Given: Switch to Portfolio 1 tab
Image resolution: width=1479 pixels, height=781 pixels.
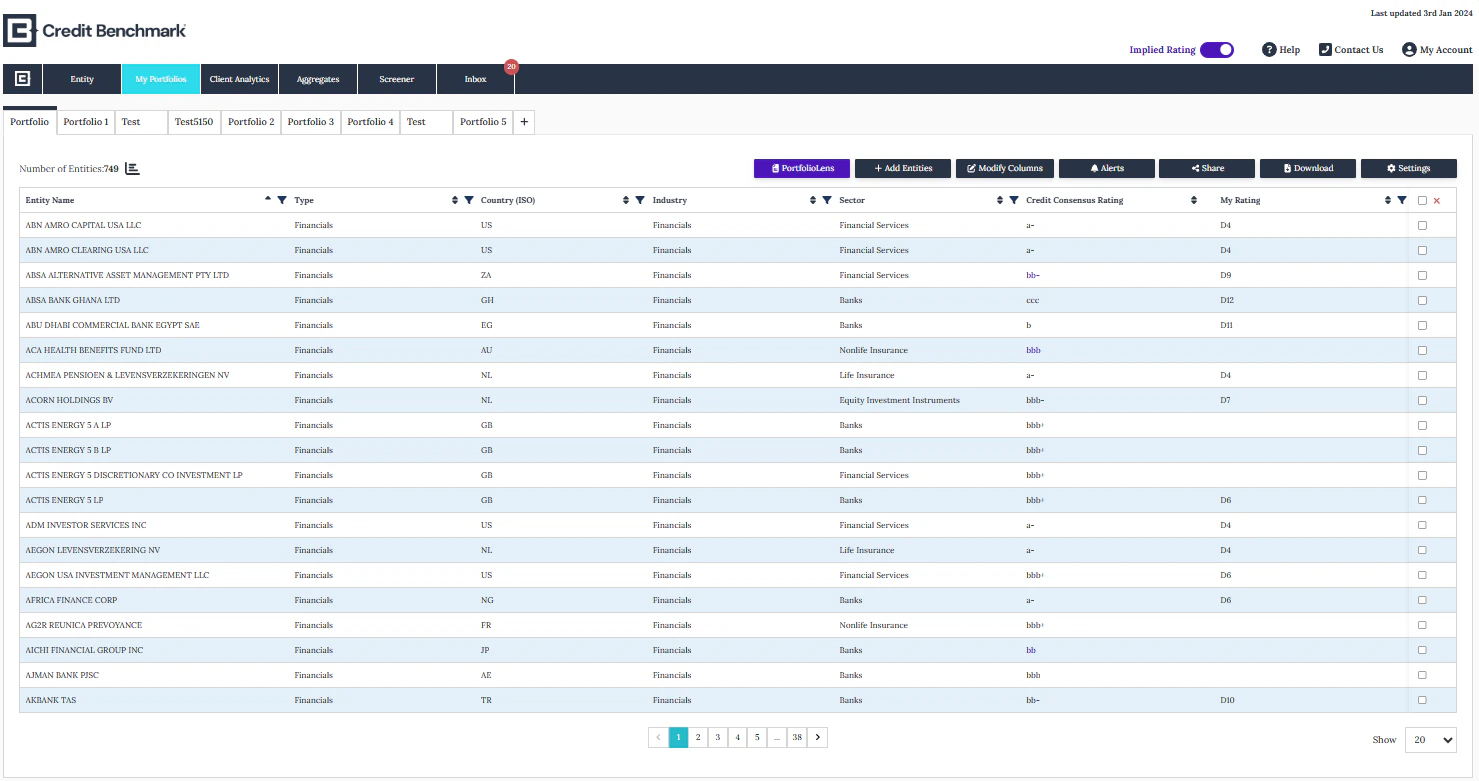Looking at the screenshot, I should (86, 122).
